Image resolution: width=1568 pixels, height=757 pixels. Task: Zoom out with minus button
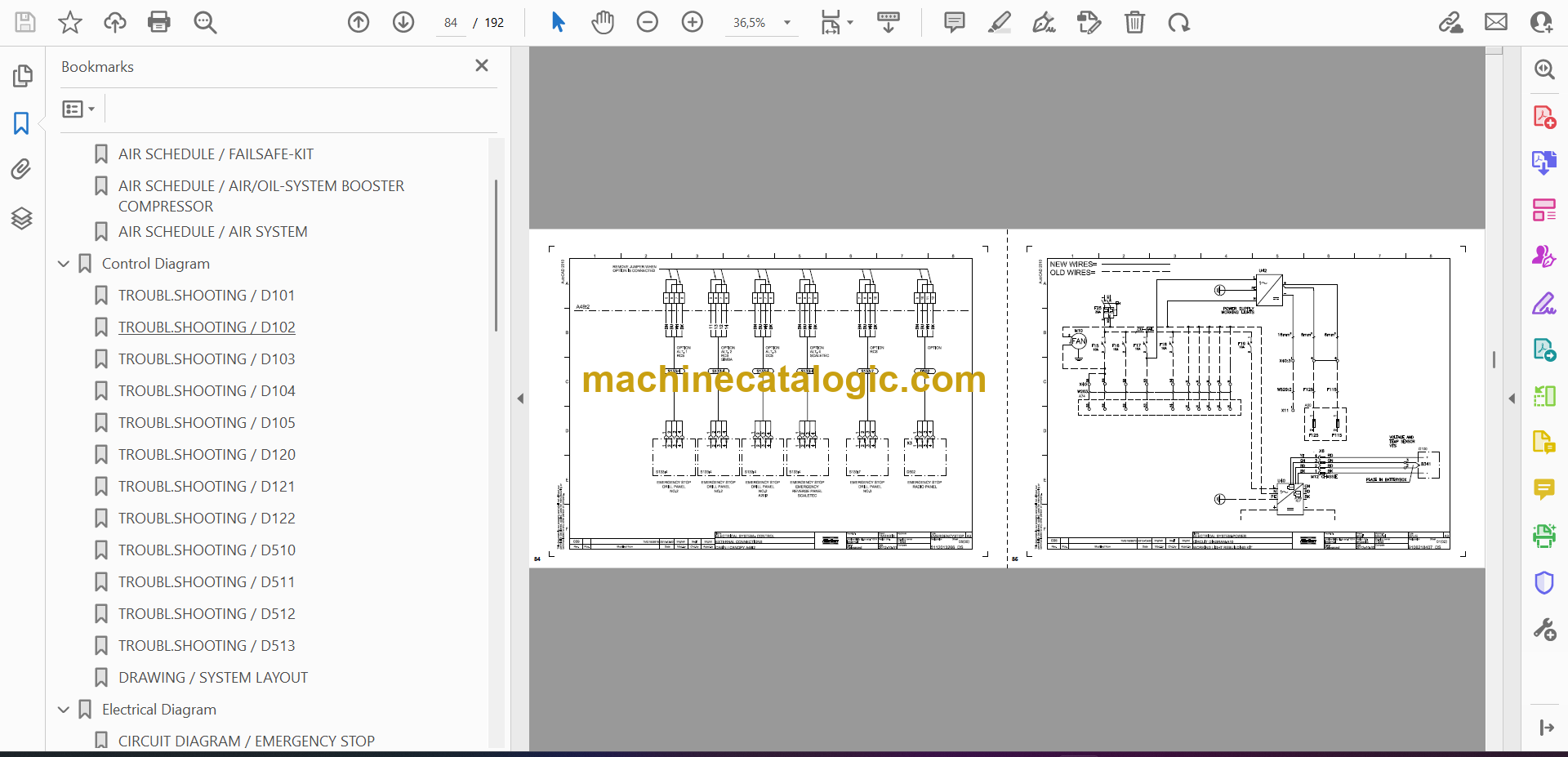(648, 22)
